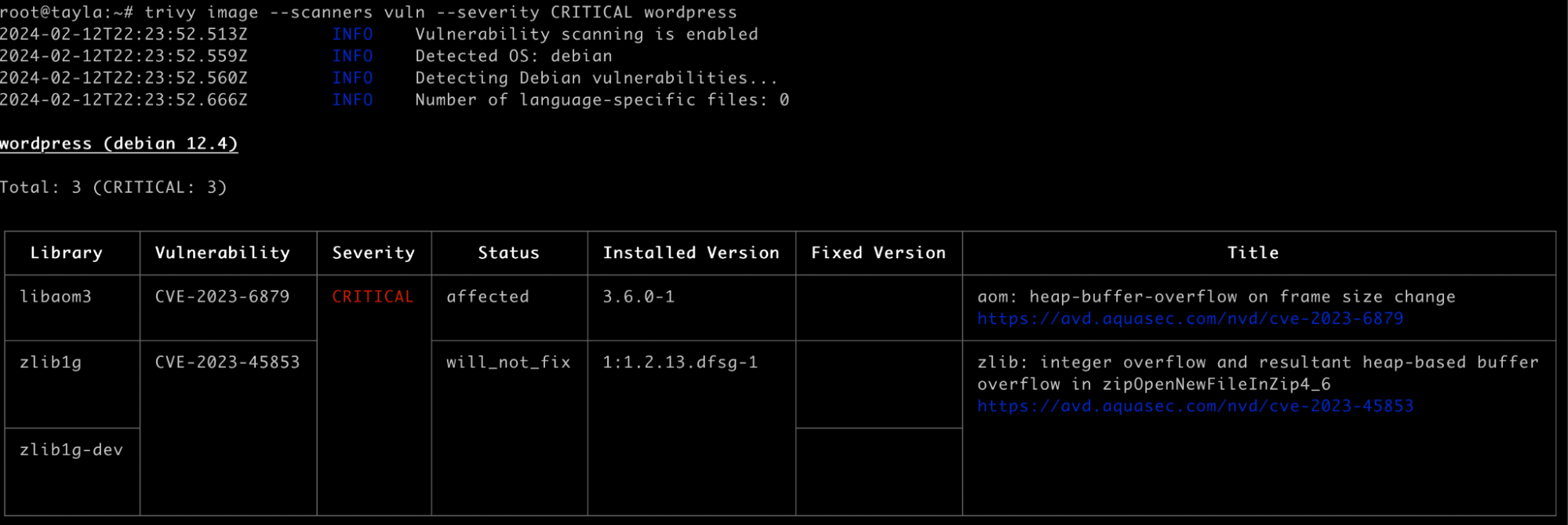Click the affected status cell
Viewport: 1568px width, 525px height.
coord(488,297)
